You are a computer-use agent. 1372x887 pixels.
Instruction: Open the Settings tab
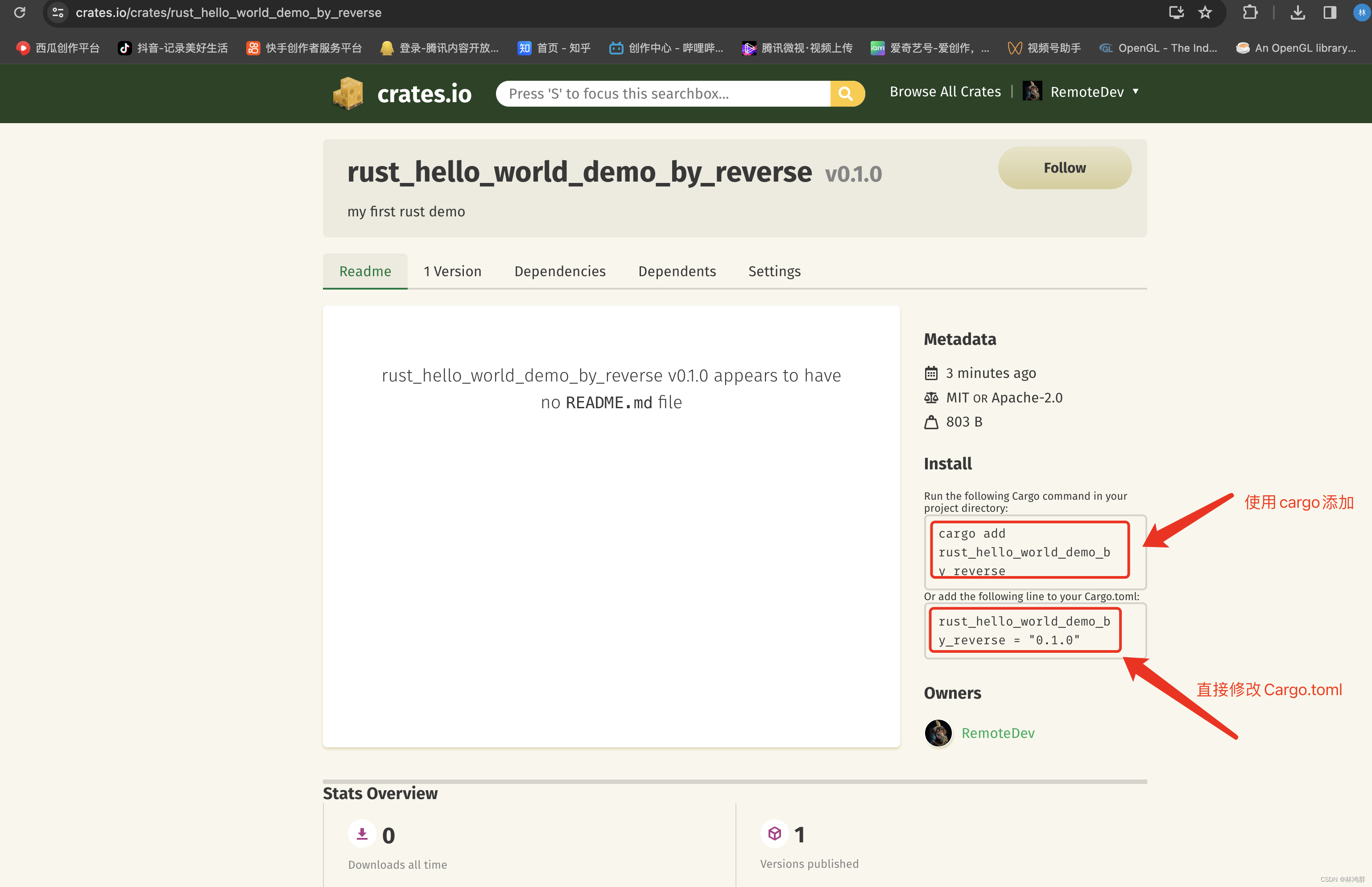(x=774, y=271)
